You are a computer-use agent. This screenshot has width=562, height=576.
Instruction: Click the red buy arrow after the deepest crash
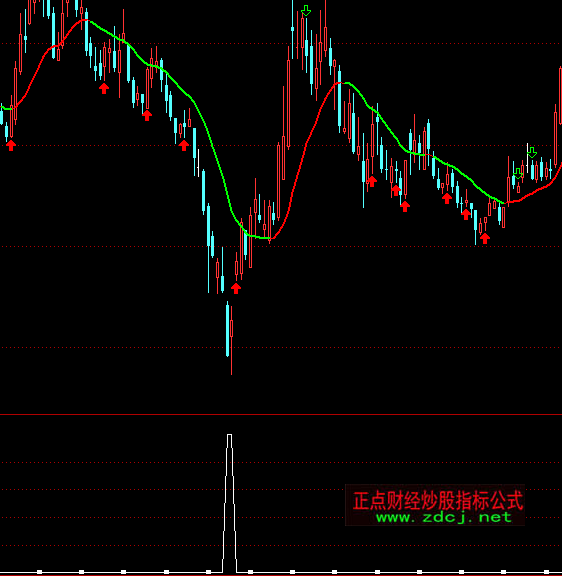tap(236, 288)
